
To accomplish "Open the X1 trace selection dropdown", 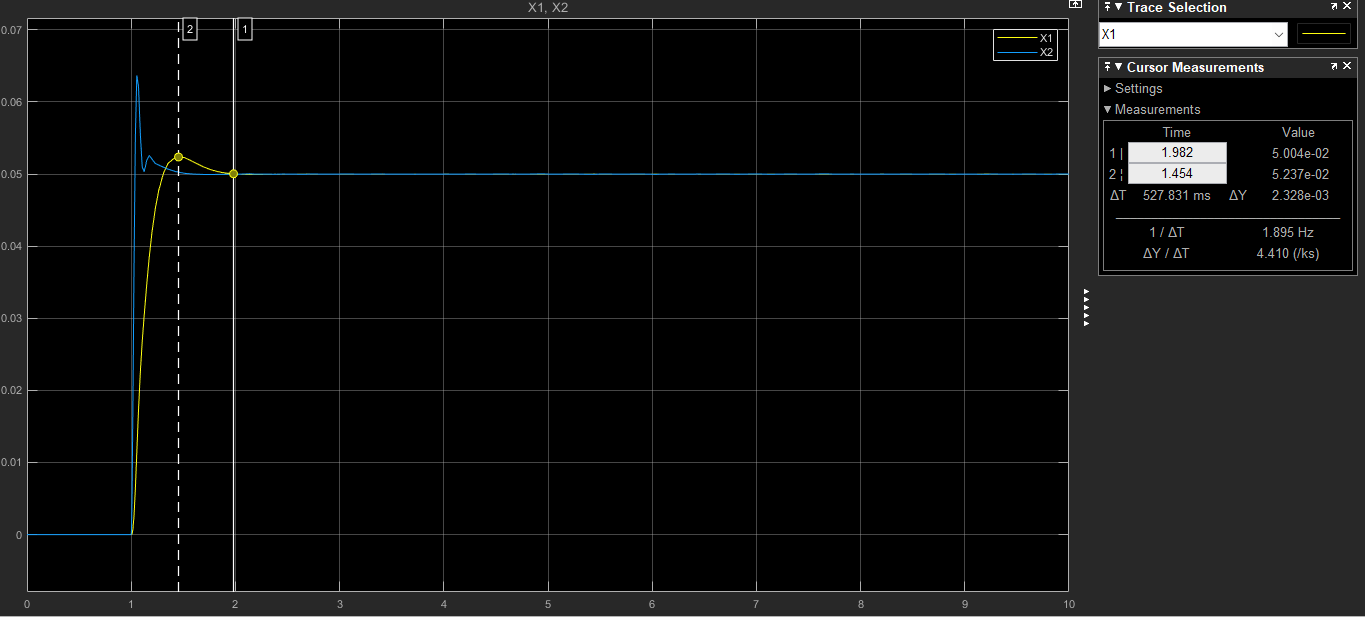I will (1192, 35).
